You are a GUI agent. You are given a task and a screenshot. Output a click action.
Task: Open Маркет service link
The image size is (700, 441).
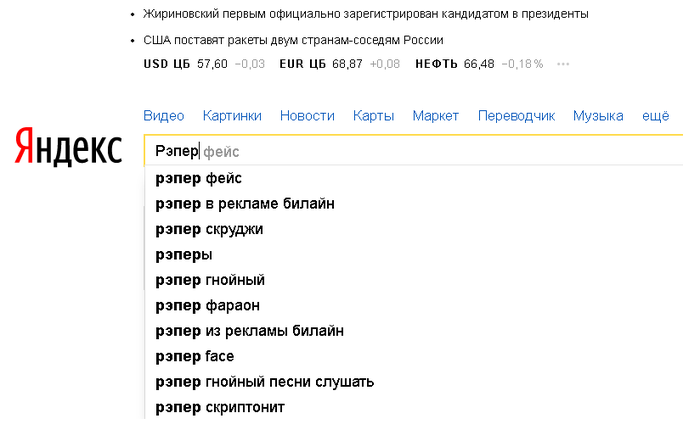[435, 116]
